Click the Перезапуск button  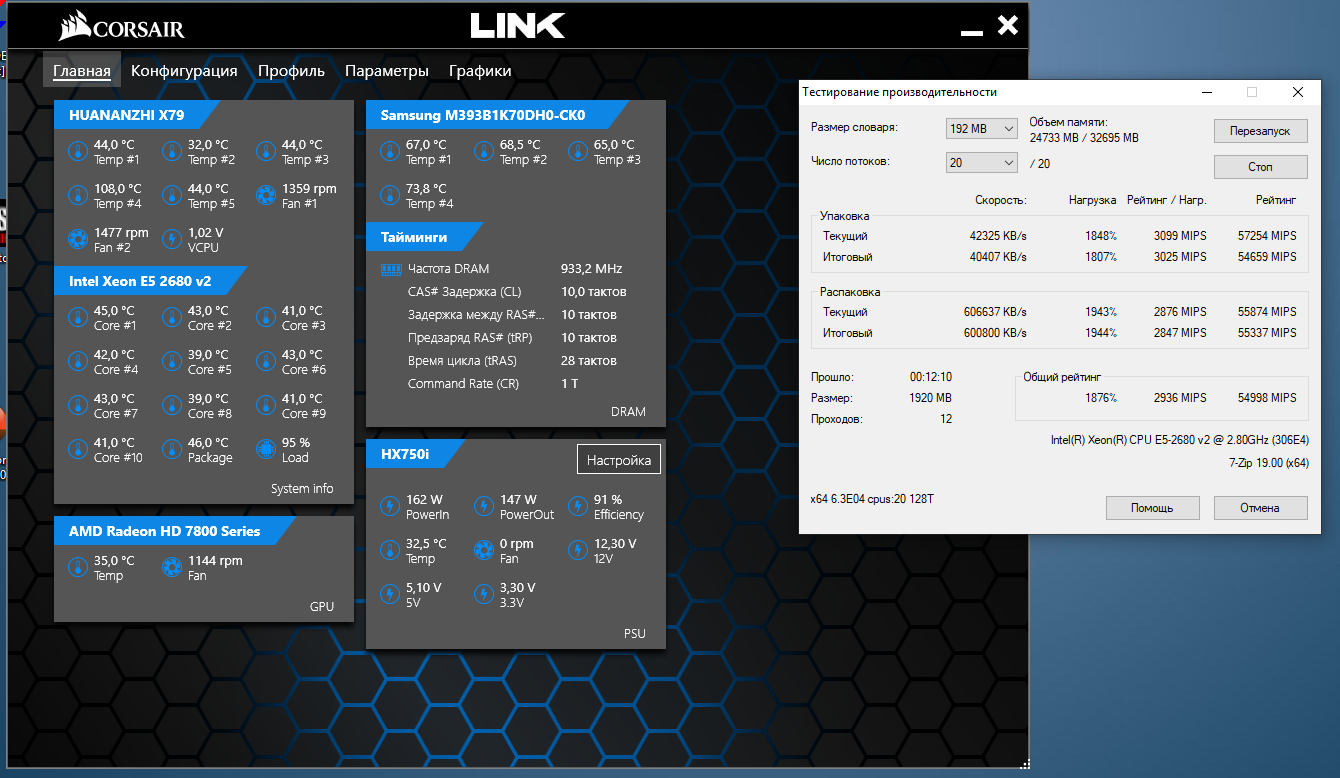tap(1260, 131)
